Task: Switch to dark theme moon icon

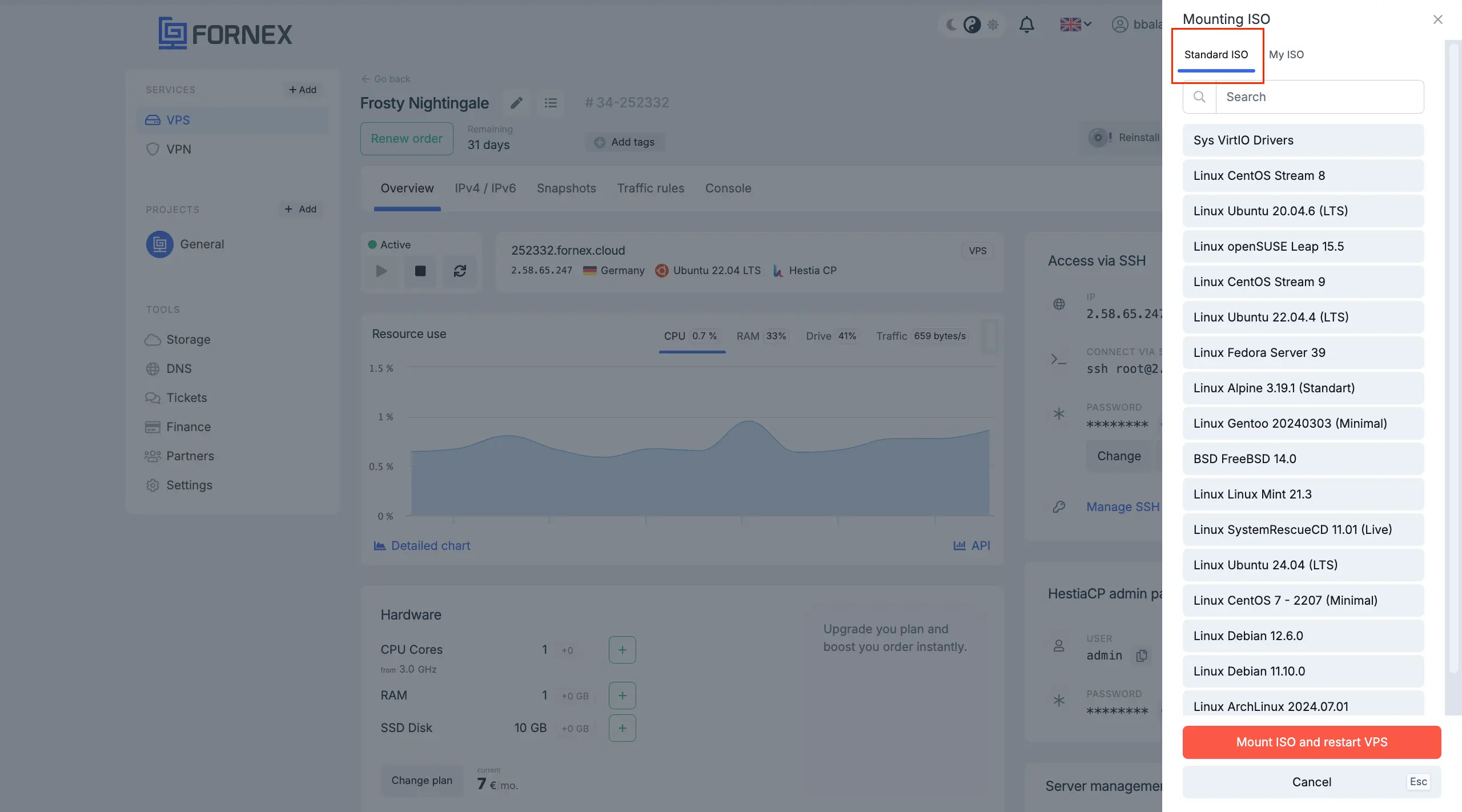Action: pos(951,25)
